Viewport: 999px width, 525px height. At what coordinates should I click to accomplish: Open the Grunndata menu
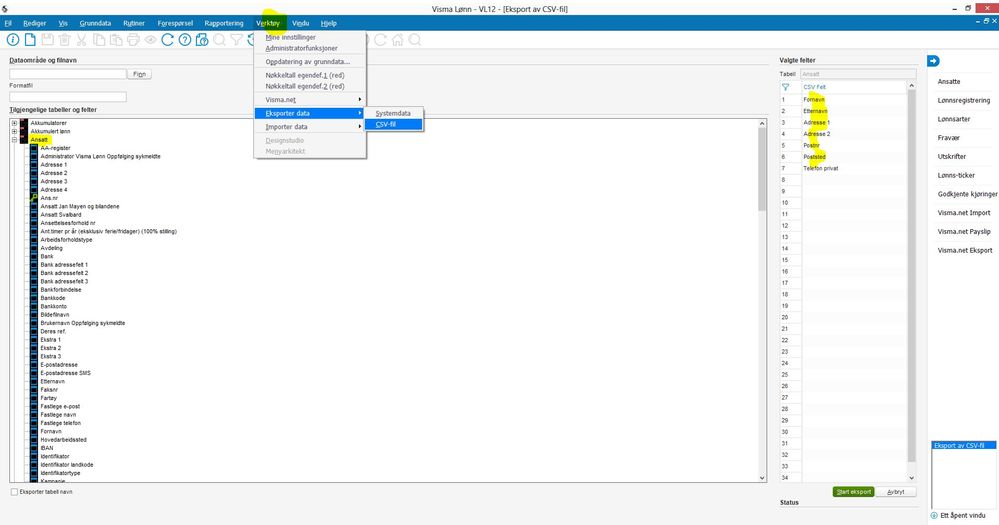point(95,23)
